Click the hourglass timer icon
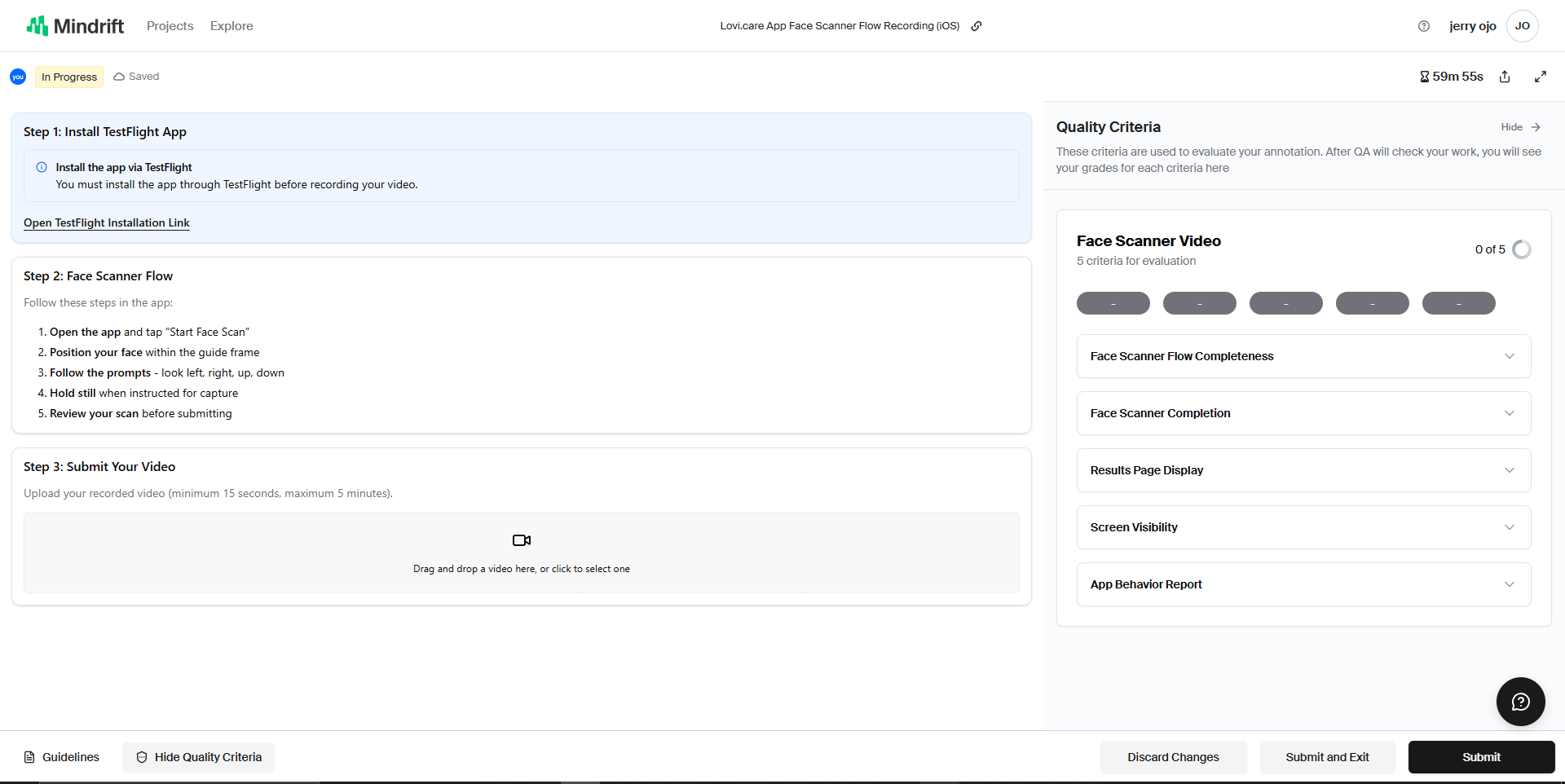 [1424, 77]
